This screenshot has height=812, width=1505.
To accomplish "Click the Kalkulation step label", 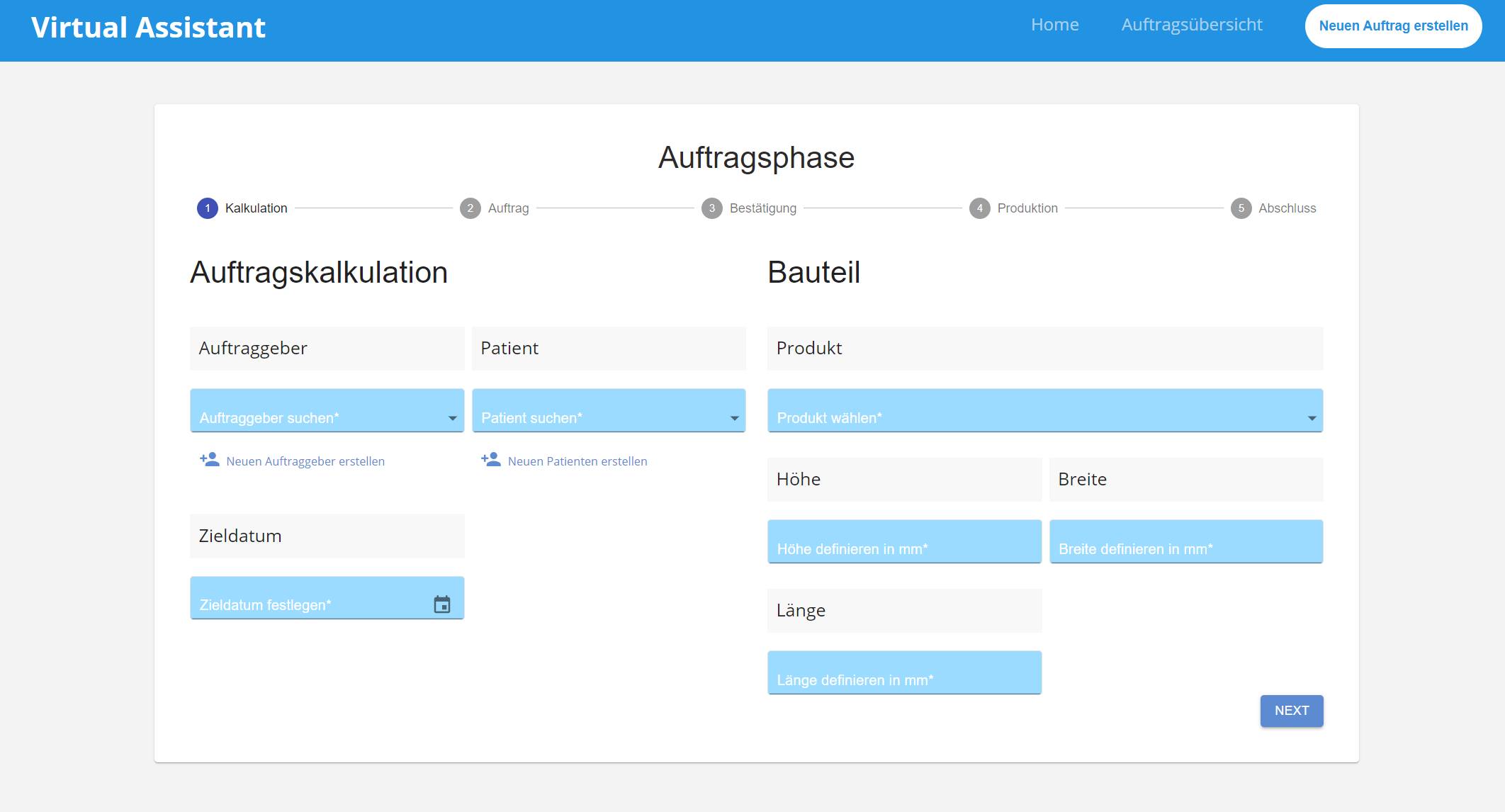I will point(257,208).
